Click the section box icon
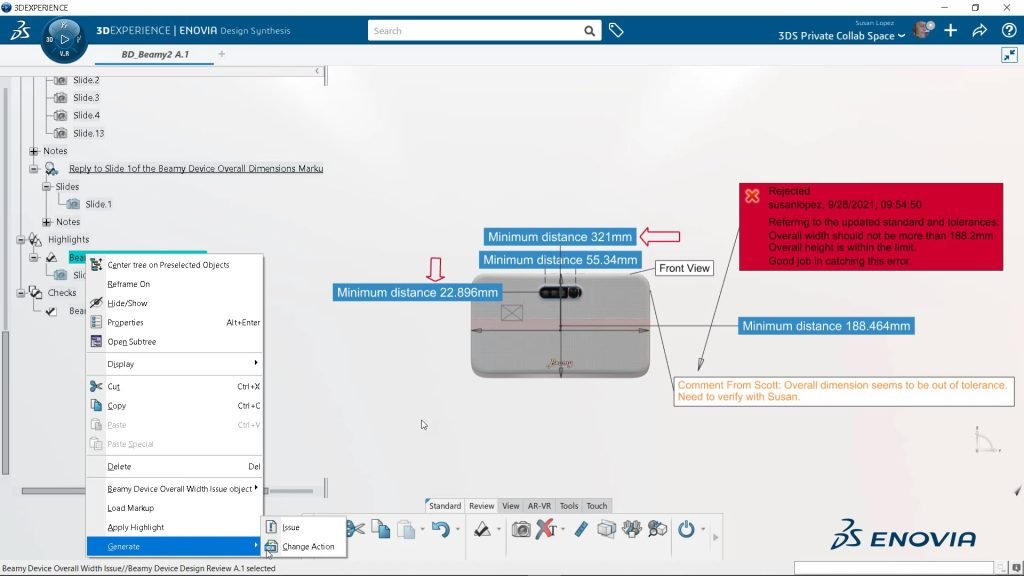 click(x=606, y=528)
